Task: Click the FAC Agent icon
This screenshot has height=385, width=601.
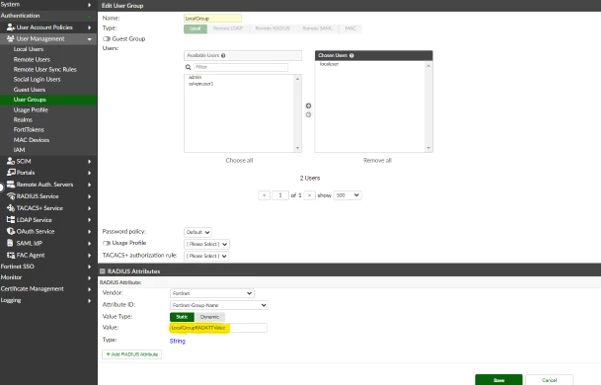Action: tap(11, 255)
